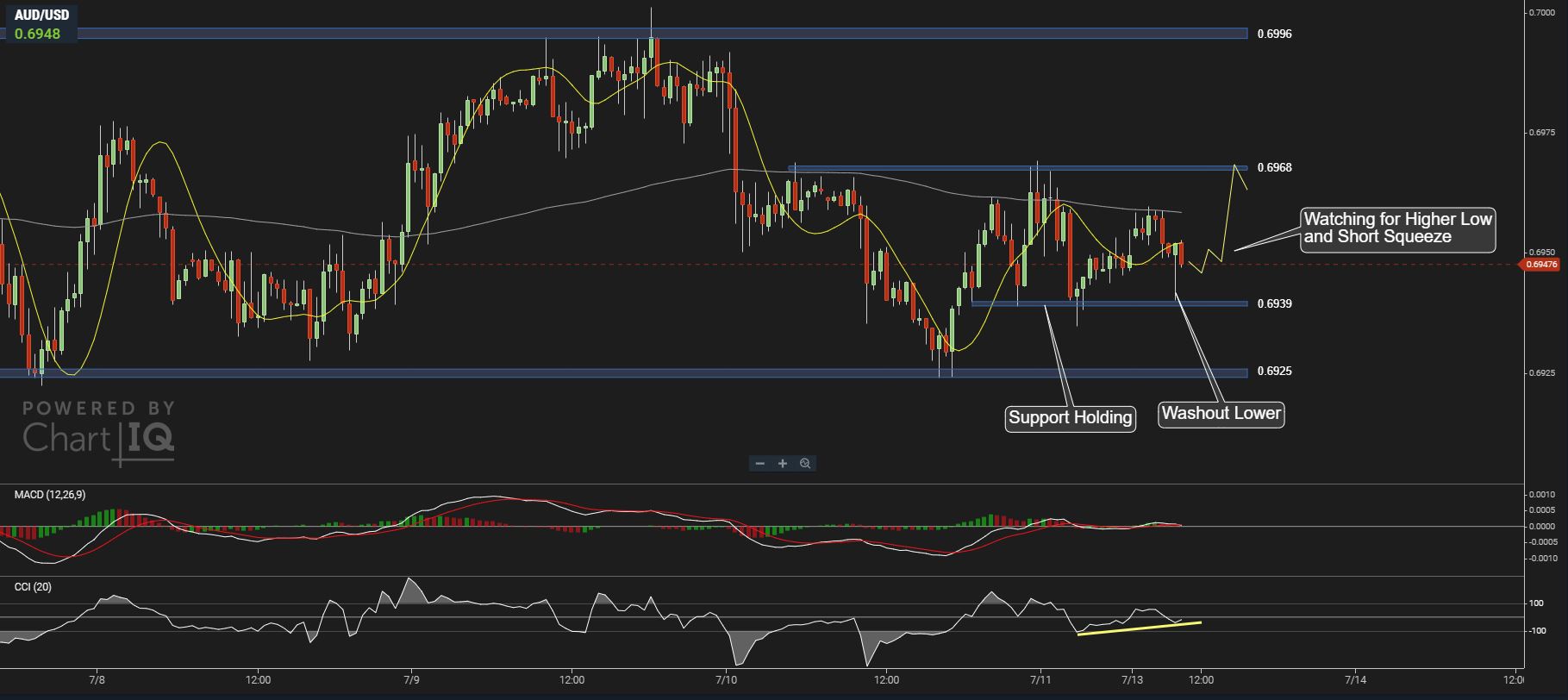Select the yellow CCI divergence trendline
Image resolution: width=1568 pixels, height=700 pixels.
pyautogui.click(x=1139, y=628)
